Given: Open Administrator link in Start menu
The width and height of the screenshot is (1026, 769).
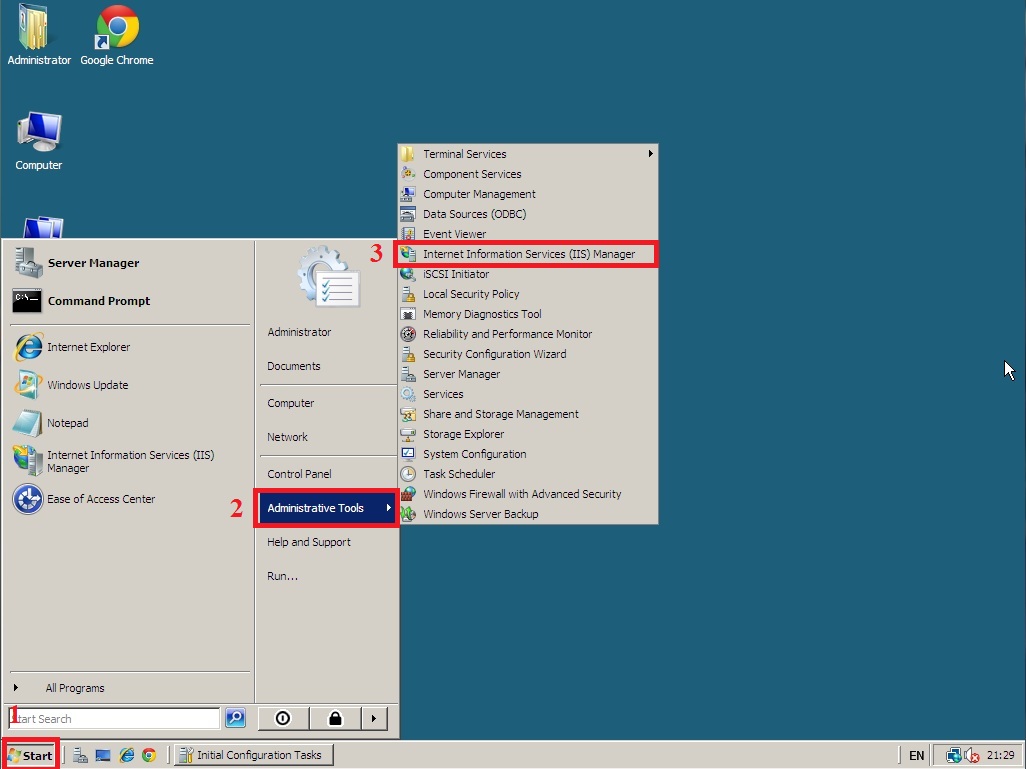Looking at the screenshot, I should (x=299, y=332).
